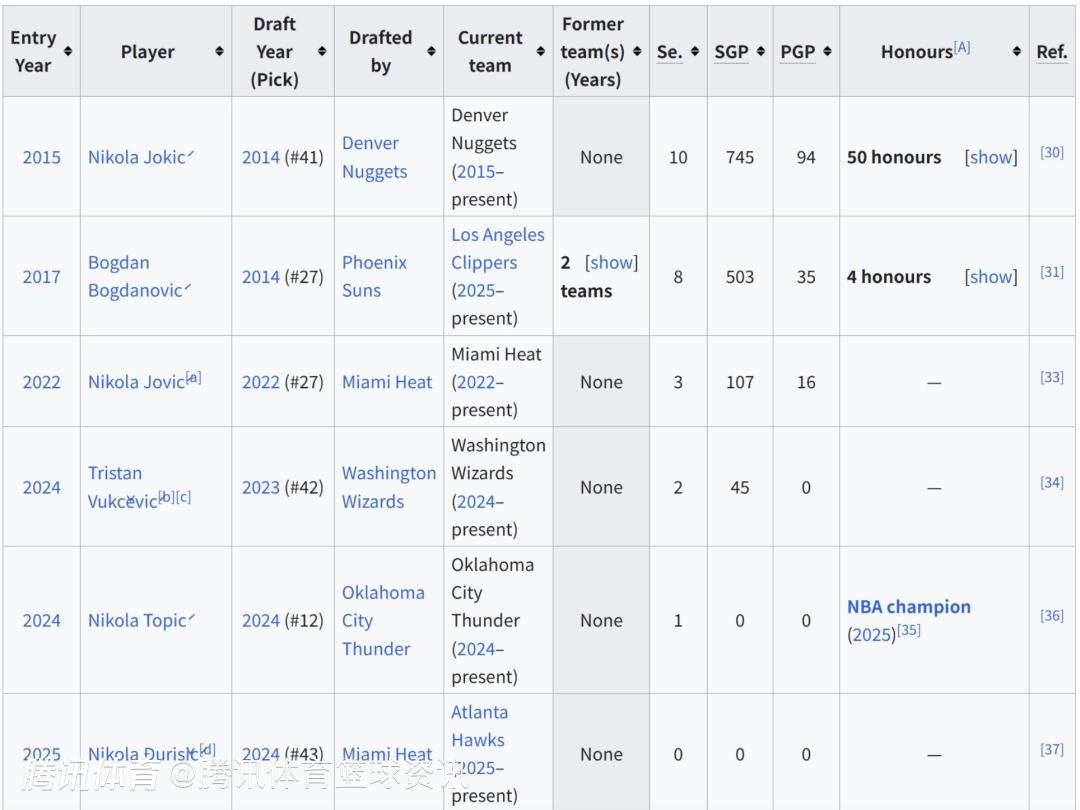Sort by Current team column
This screenshot has height=810, width=1080.
point(541,51)
